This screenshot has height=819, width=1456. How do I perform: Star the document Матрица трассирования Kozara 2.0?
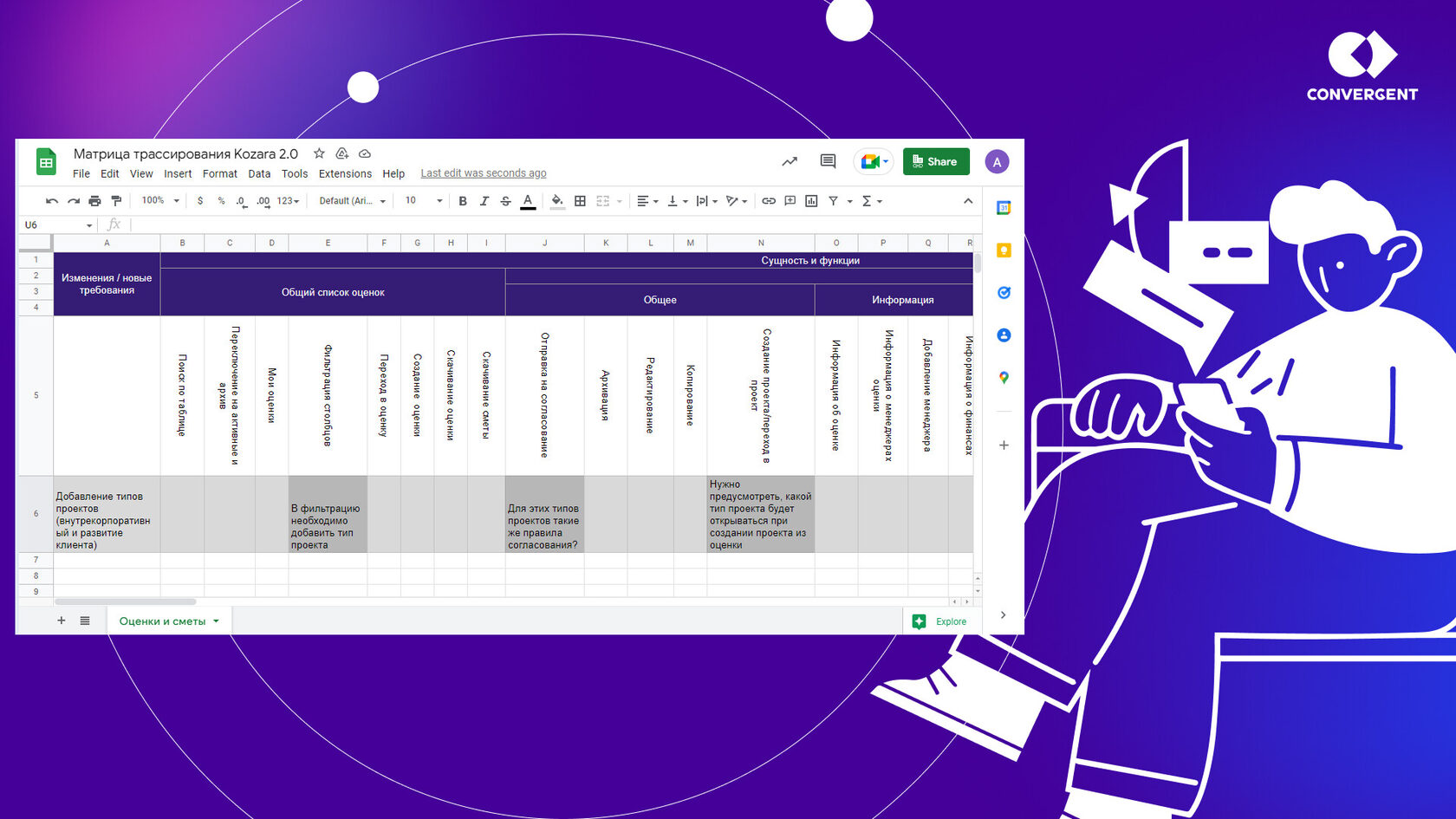[x=319, y=153]
